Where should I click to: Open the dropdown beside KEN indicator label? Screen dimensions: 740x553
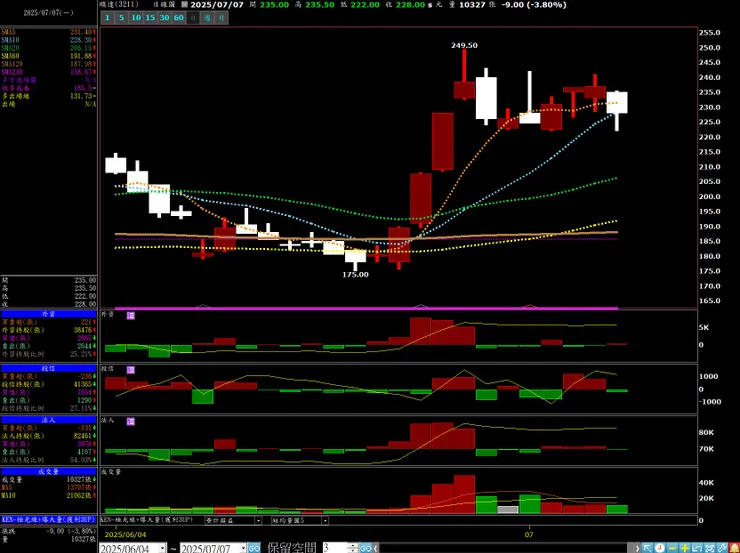tap(258, 520)
